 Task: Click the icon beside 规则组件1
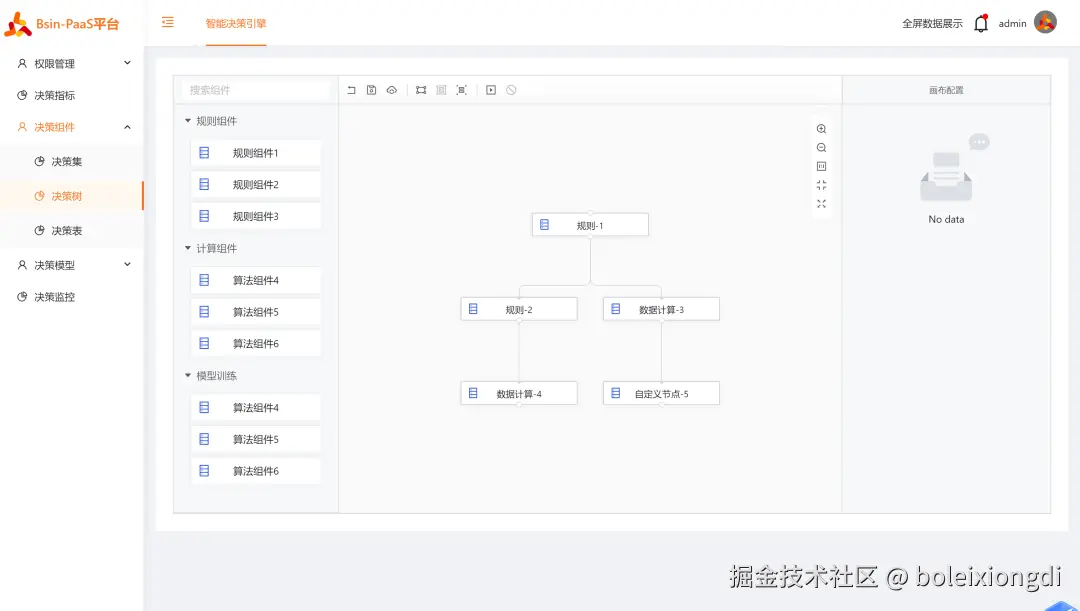click(204, 153)
